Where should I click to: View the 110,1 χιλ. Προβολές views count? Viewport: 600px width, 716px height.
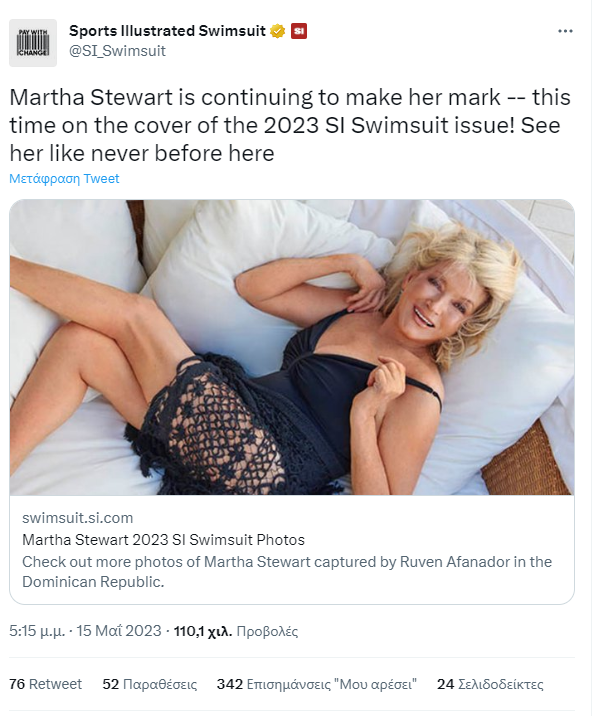pos(236,631)
